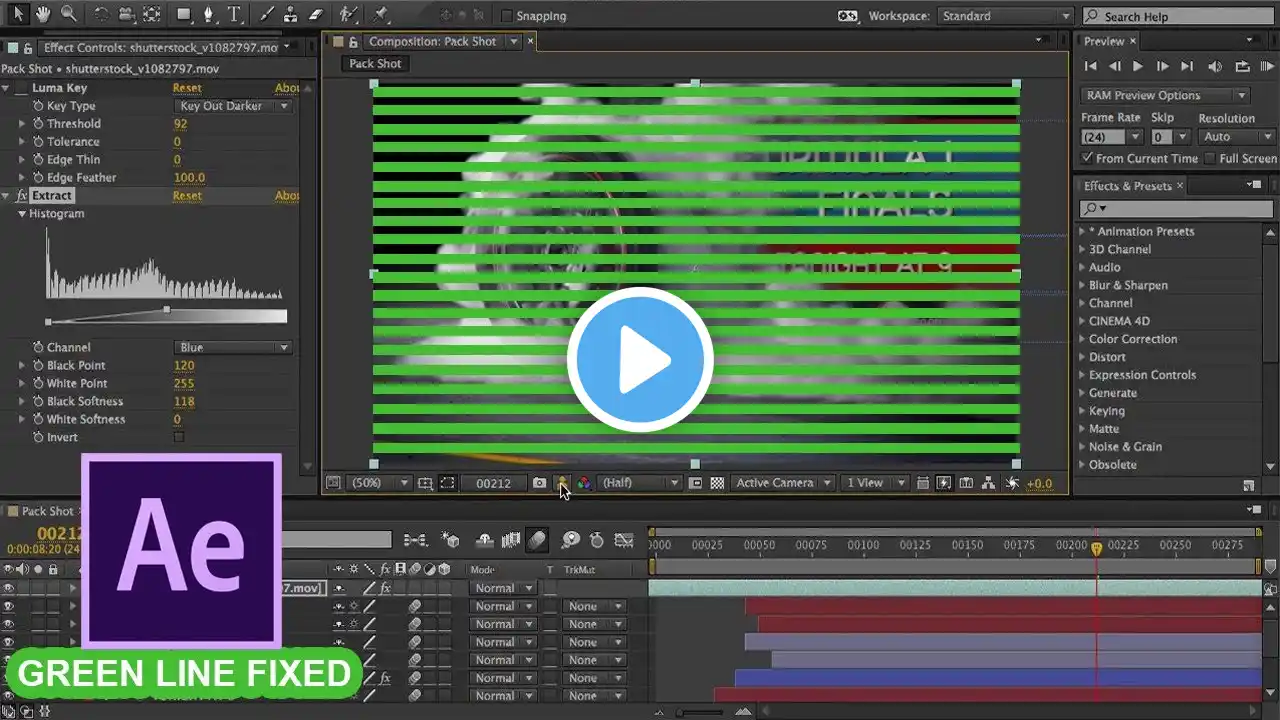Select the Puppet Pin tool
This screenshot has width=1280, height=720.
pos(381,14)
